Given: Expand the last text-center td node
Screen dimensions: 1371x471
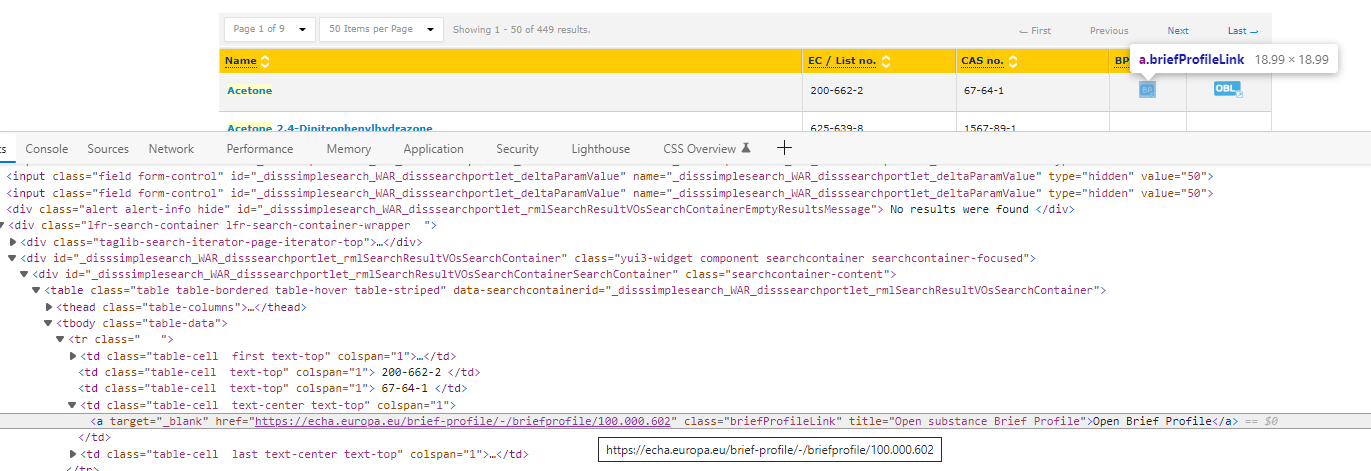Looking at the screenshot, I should click(x=73, y=454).
